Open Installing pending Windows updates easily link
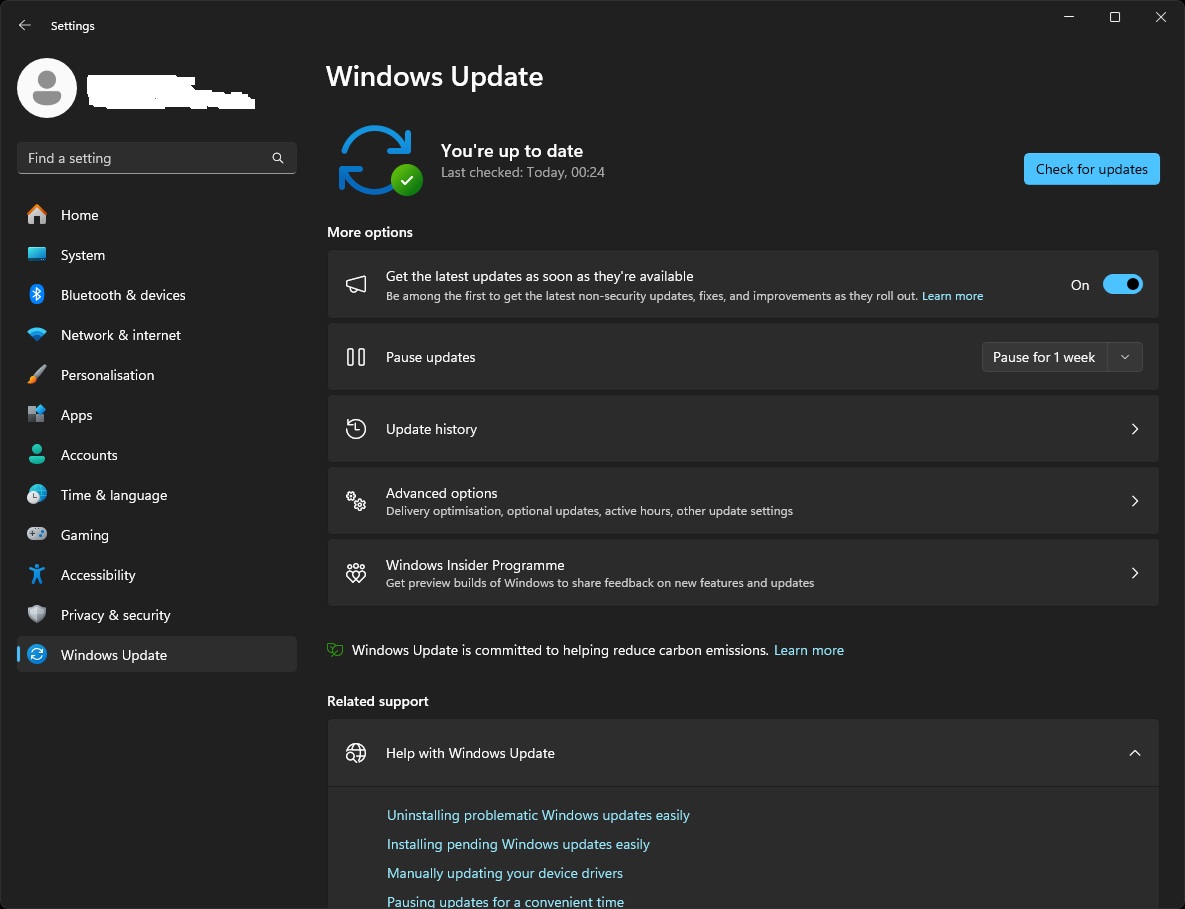The width and height of the screenshot is (1185, 909). pos(518,844)
